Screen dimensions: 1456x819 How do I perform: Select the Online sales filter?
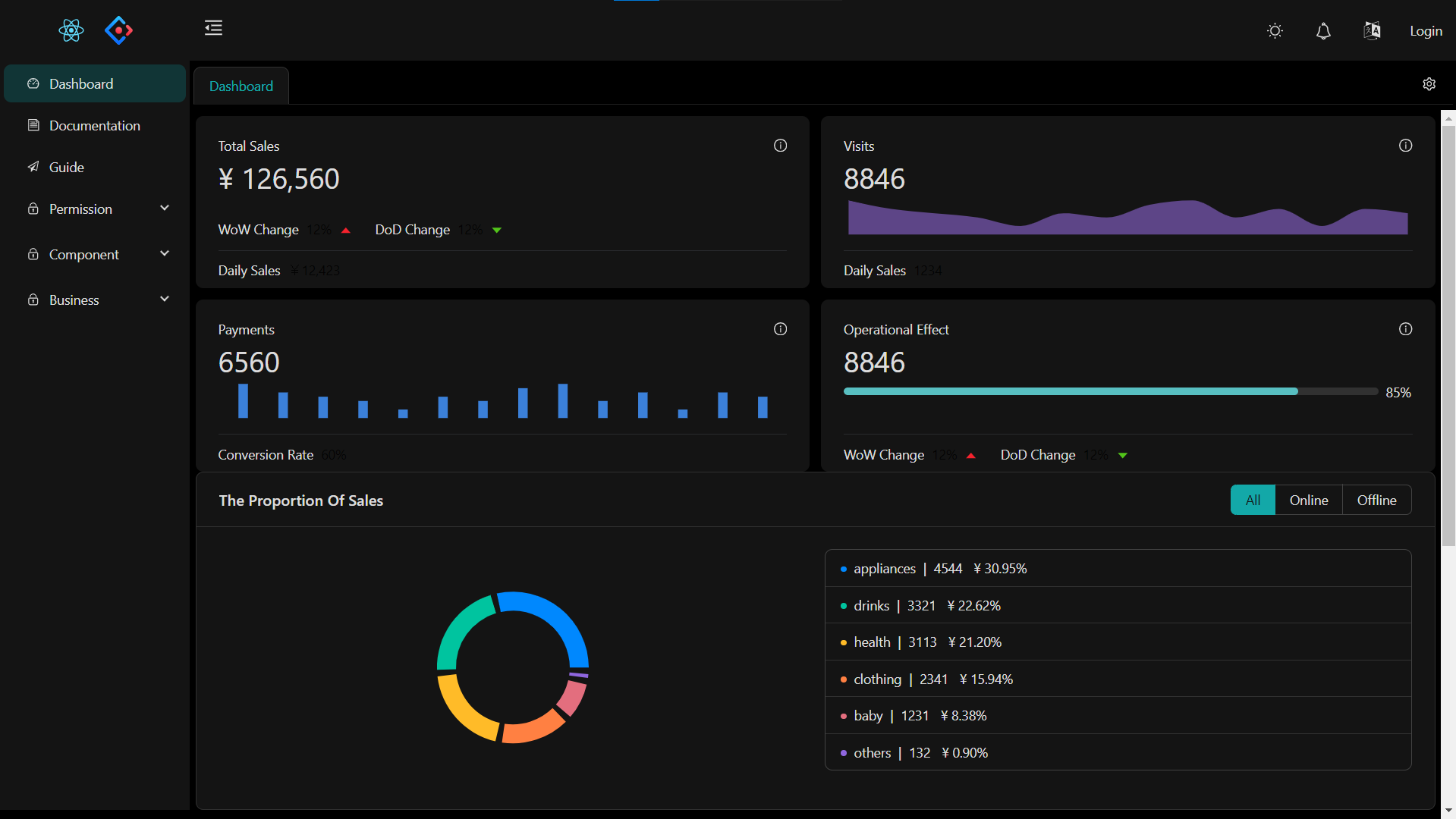(x=1308, y=500)
